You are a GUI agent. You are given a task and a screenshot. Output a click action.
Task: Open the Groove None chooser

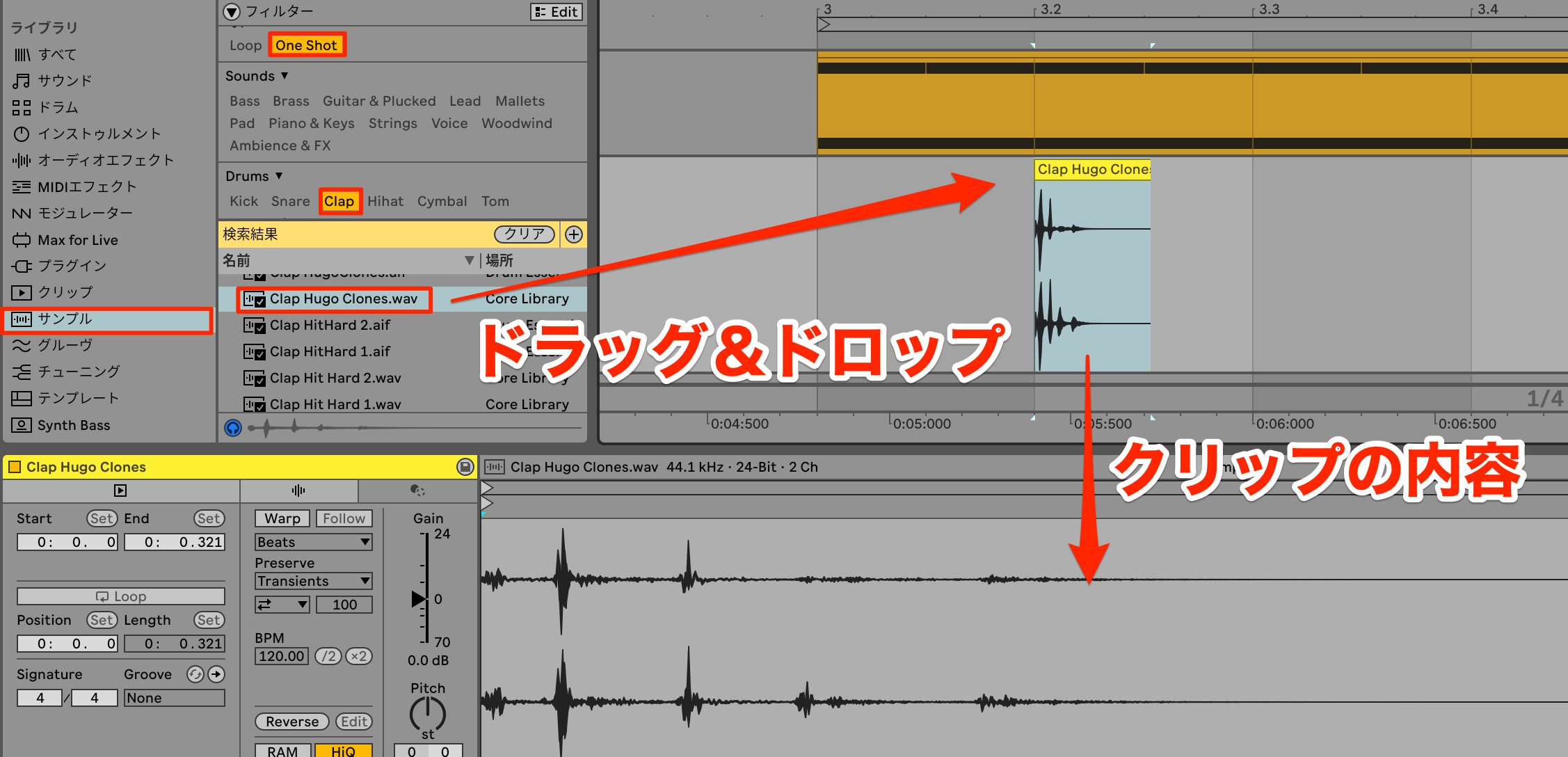click(x=175, y=698)
